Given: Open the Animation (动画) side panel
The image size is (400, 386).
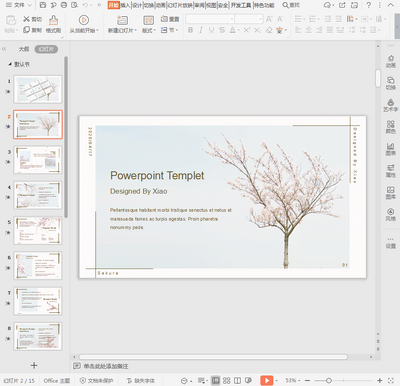Looking at the screenshot, I should point(391,61).
